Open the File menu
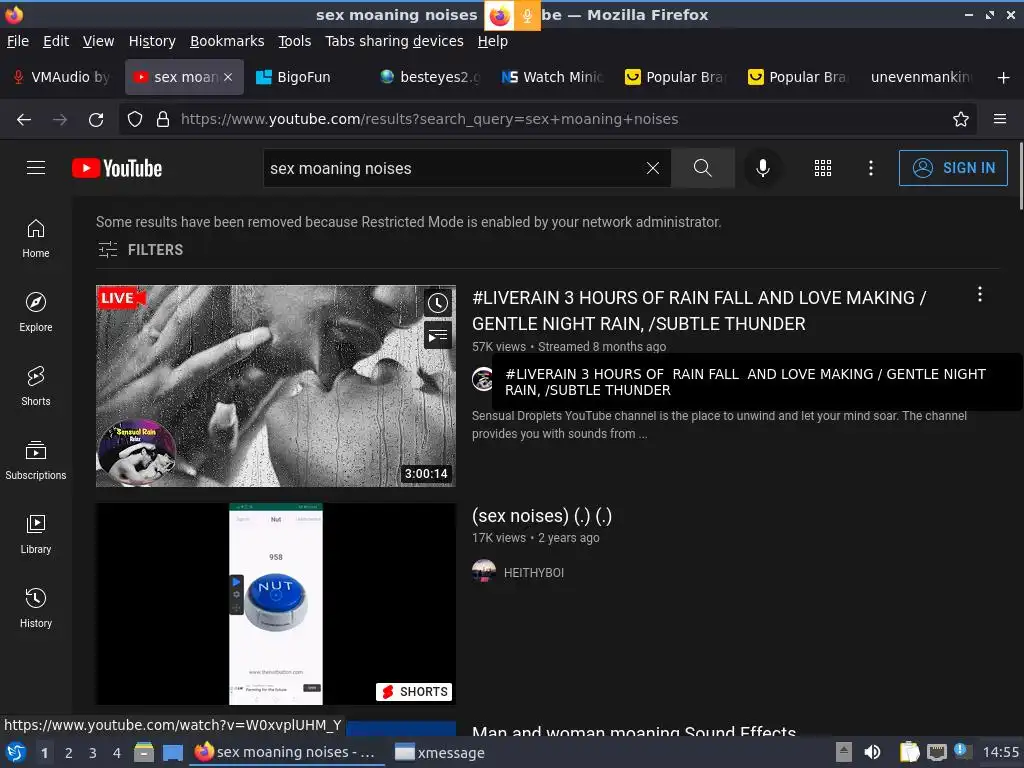Image resolution: width=1024 pixels, height=768 pixels. (x=18, y=41)
